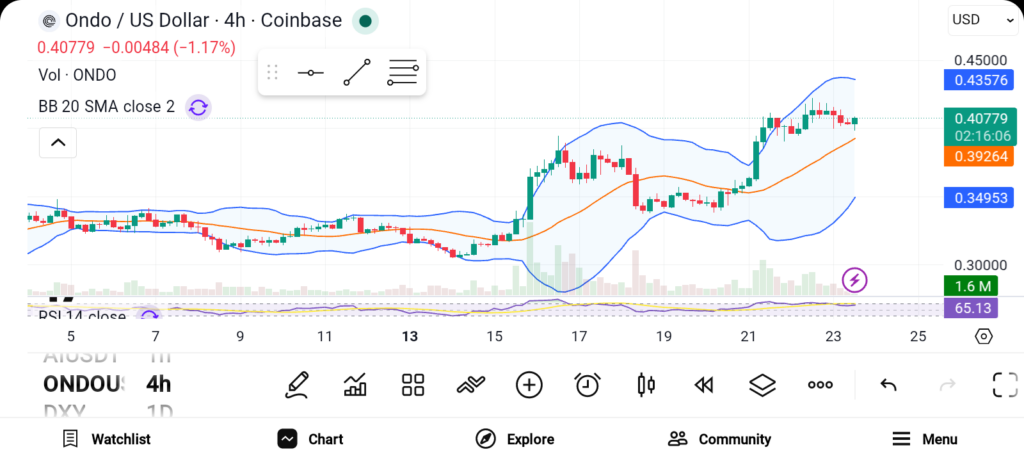Tap the pencil drawing tools icon
This screenshot has width=1024, height=461.
click(x=296, y=385)
